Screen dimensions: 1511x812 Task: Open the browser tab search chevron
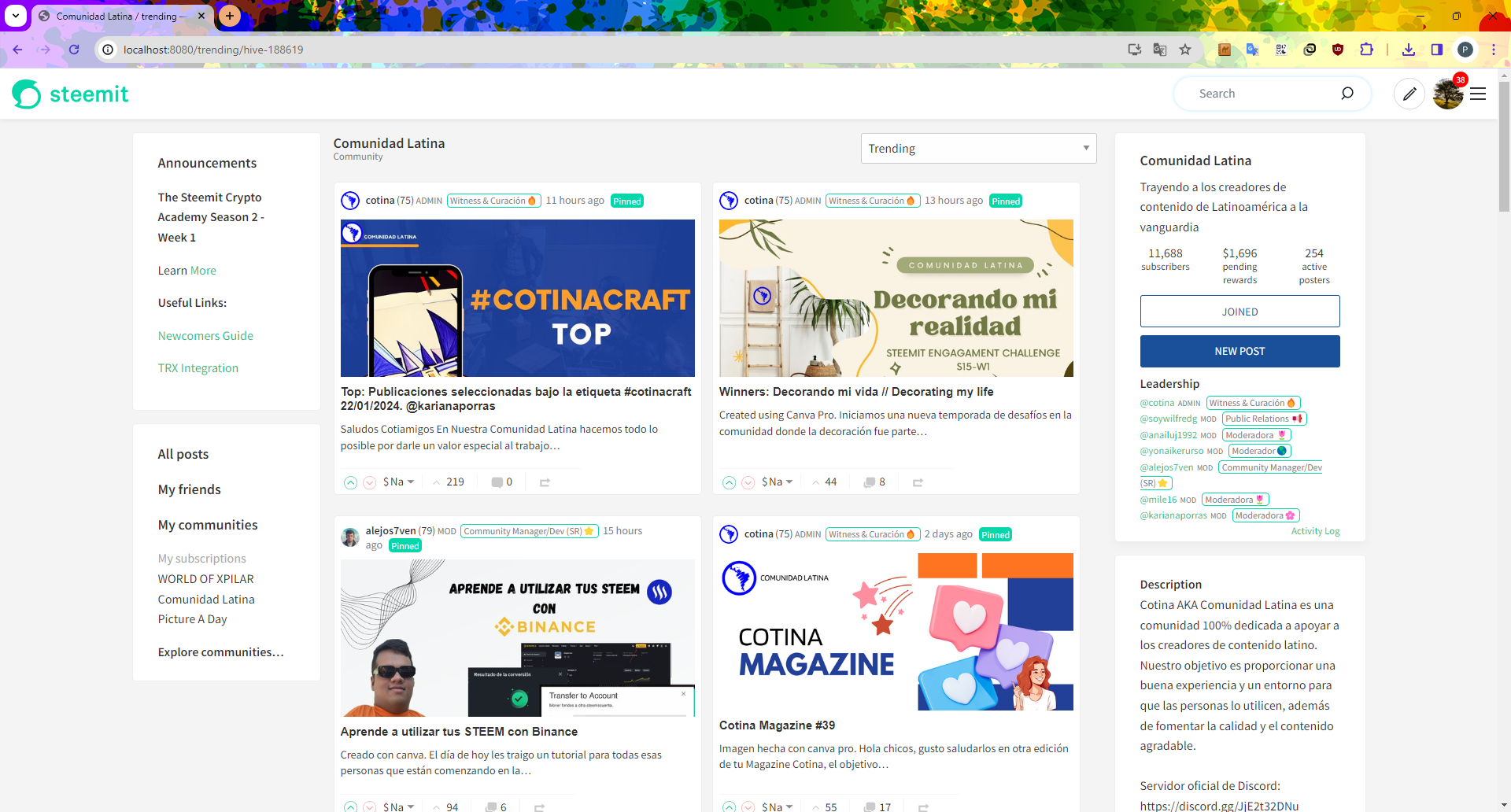click(16, 16)
